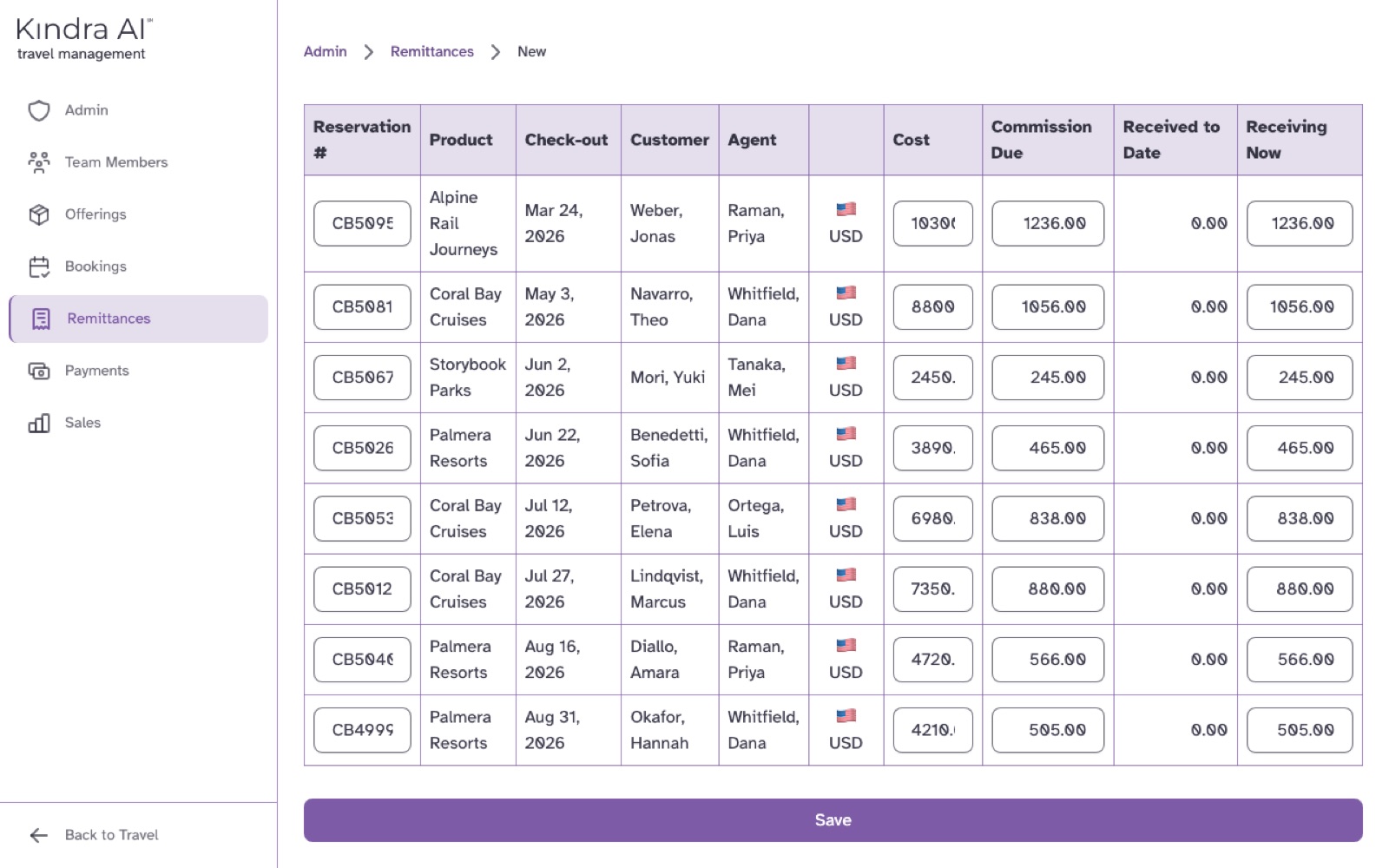Edit the reservation number field CB5081
This screenshot has width=1389, height=868.
[362, 307]
